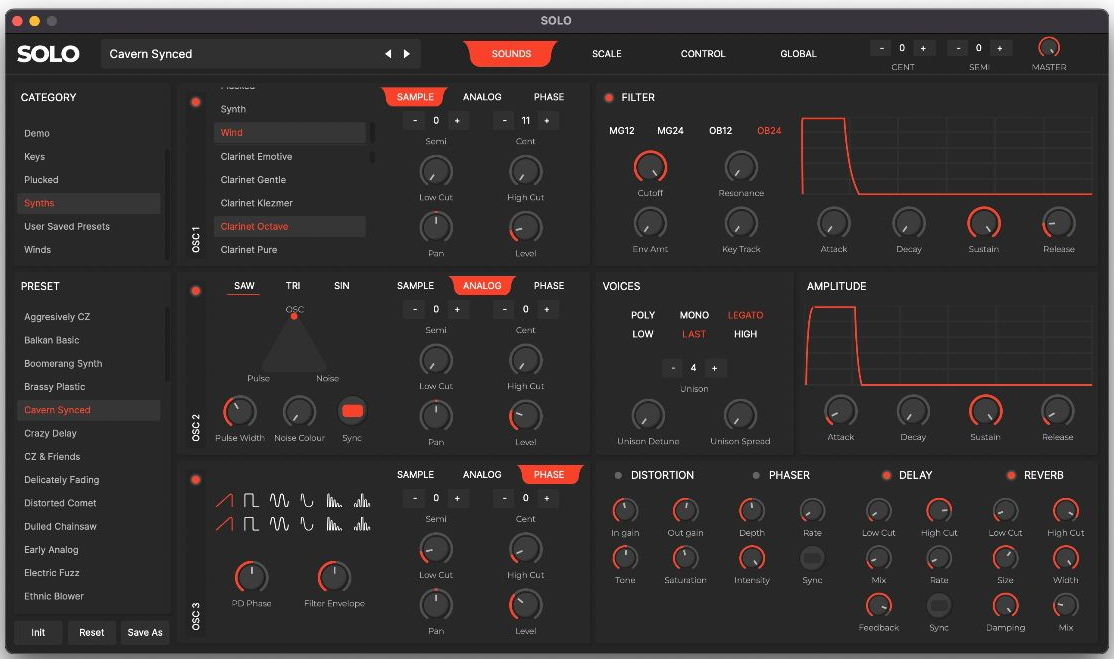Select SIN waveform in OSC 2

click(342, 285)
